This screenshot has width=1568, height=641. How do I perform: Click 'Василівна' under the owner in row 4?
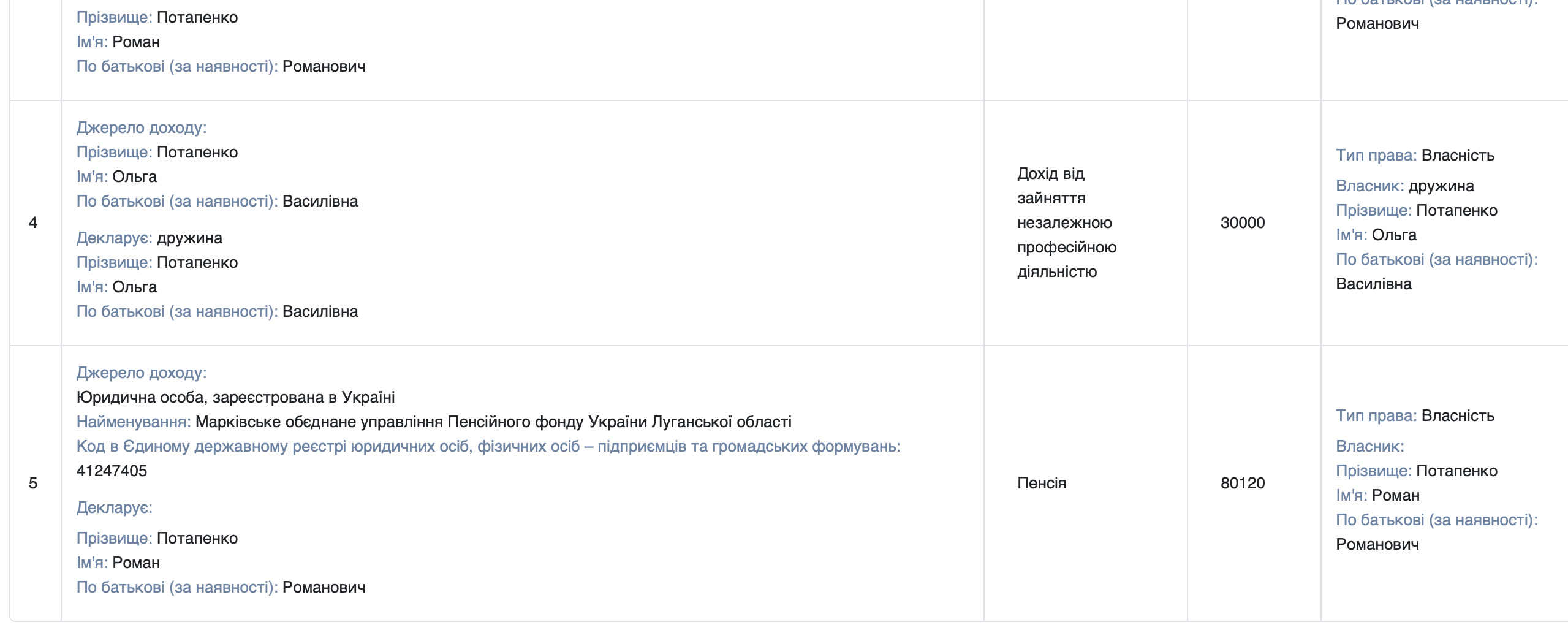coord(1373,284)
